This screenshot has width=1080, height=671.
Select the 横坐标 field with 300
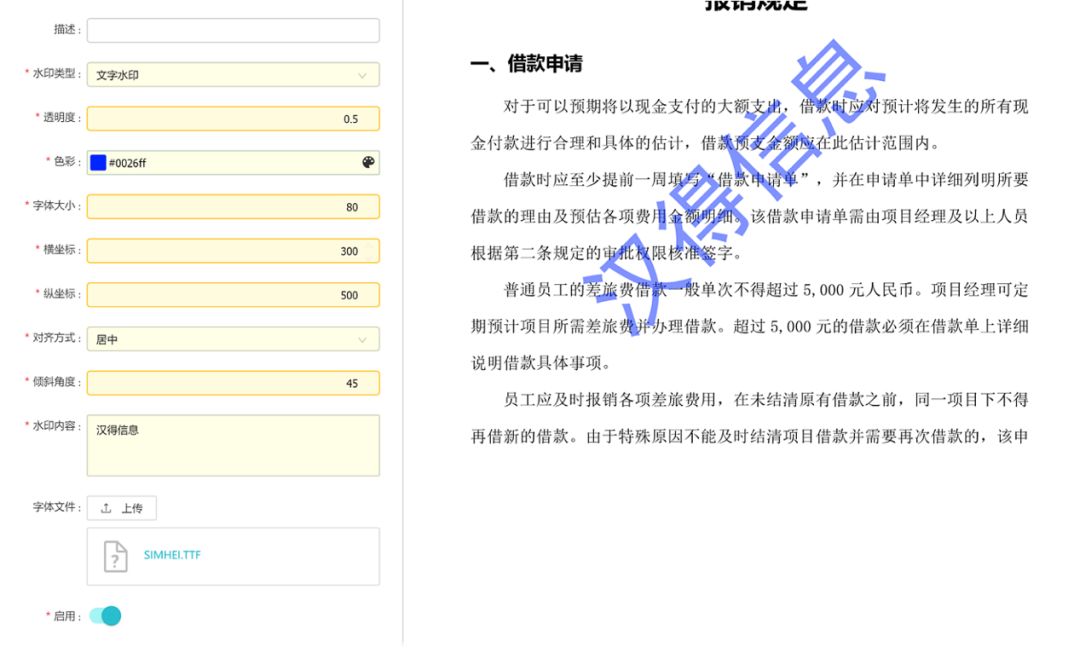click(232, 251)
